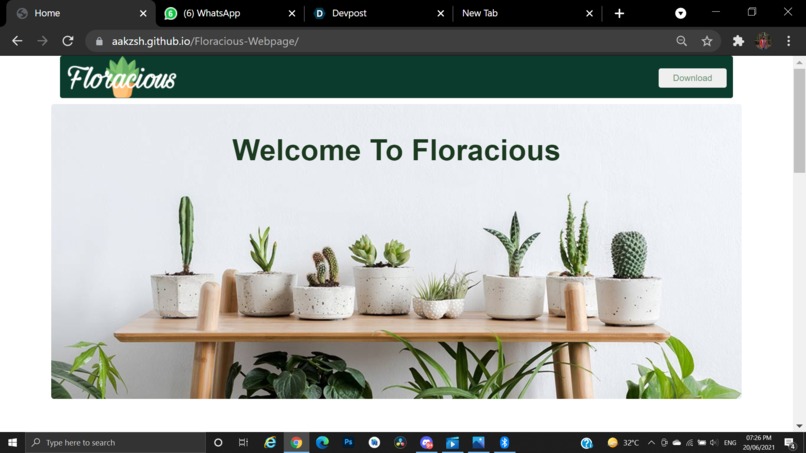Close the Home tab

pos(143,13)
